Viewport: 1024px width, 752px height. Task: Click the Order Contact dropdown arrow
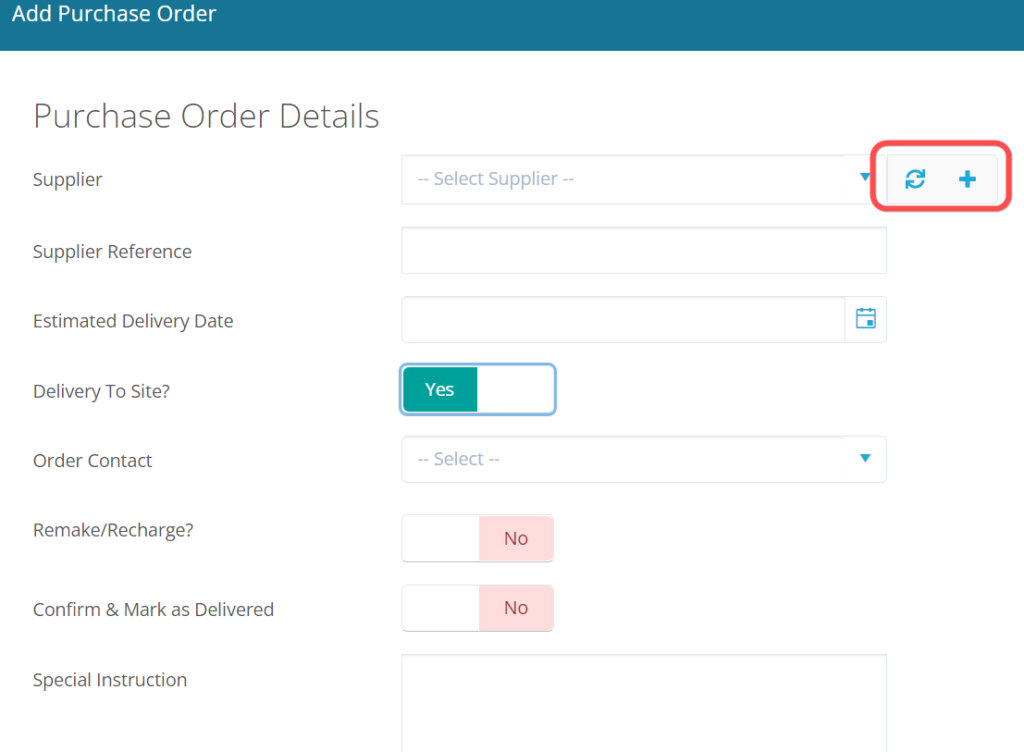(865, 458)
